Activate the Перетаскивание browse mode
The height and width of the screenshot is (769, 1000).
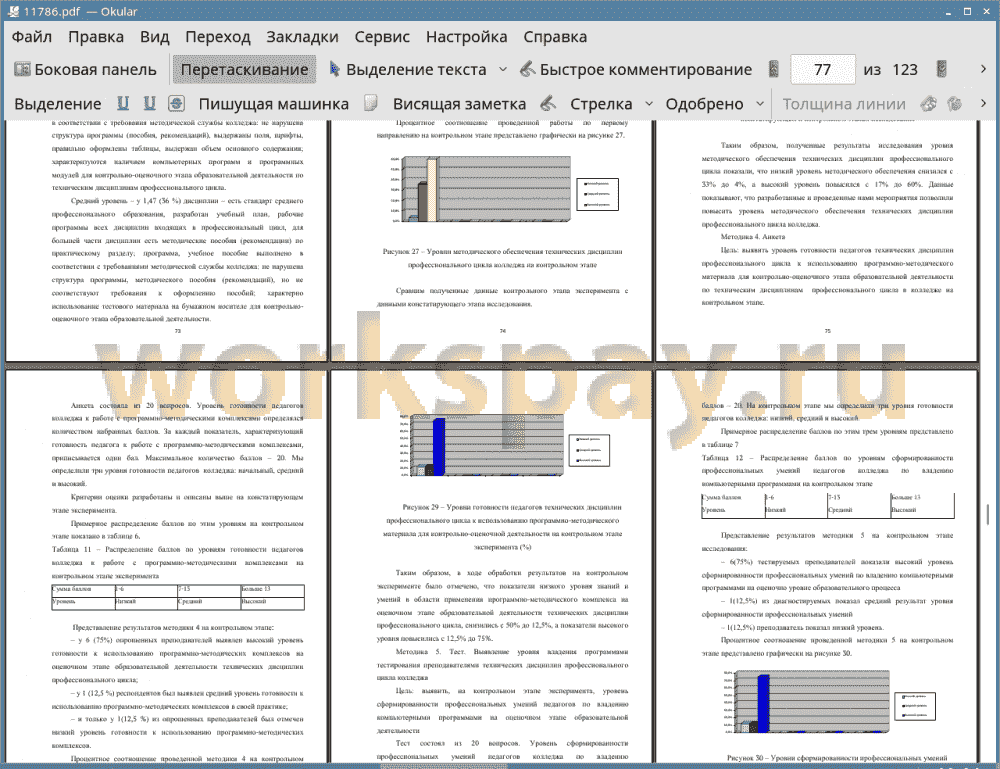tap(244, 70)
